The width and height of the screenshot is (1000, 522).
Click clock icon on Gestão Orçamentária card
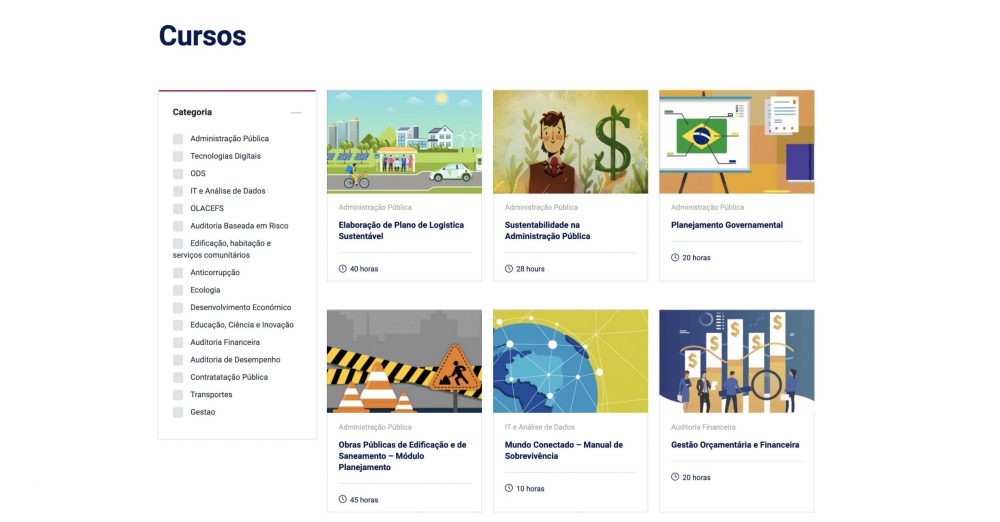(x=675, y=478)
